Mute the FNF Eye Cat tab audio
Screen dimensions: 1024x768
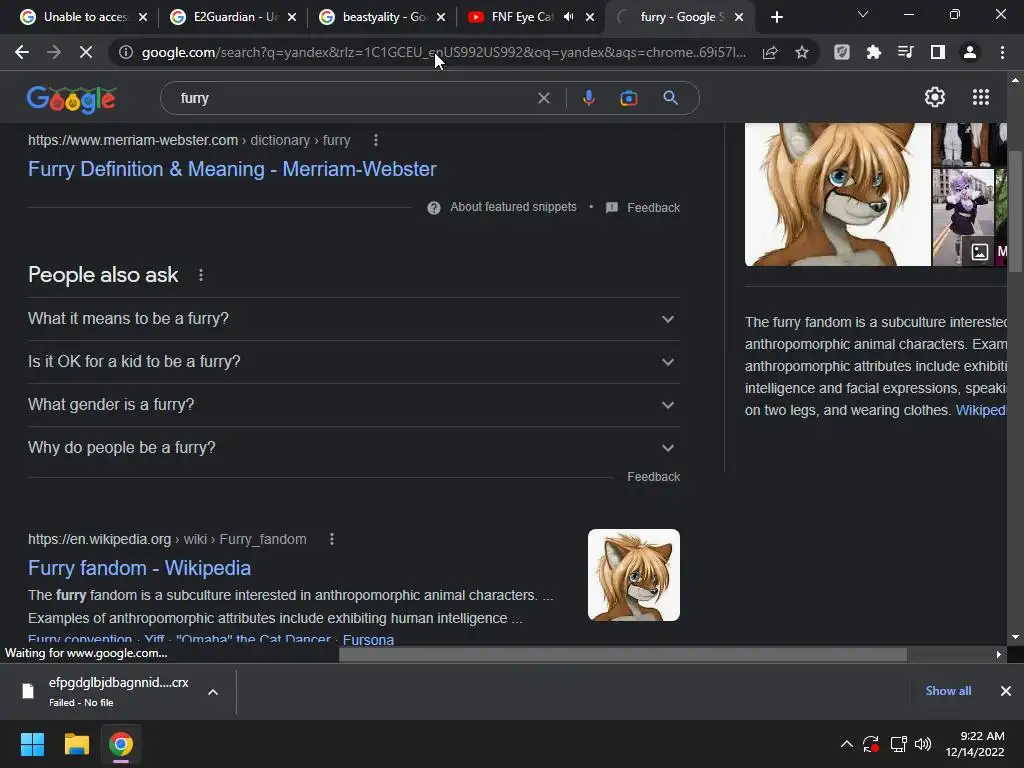(x=568, y=17)
